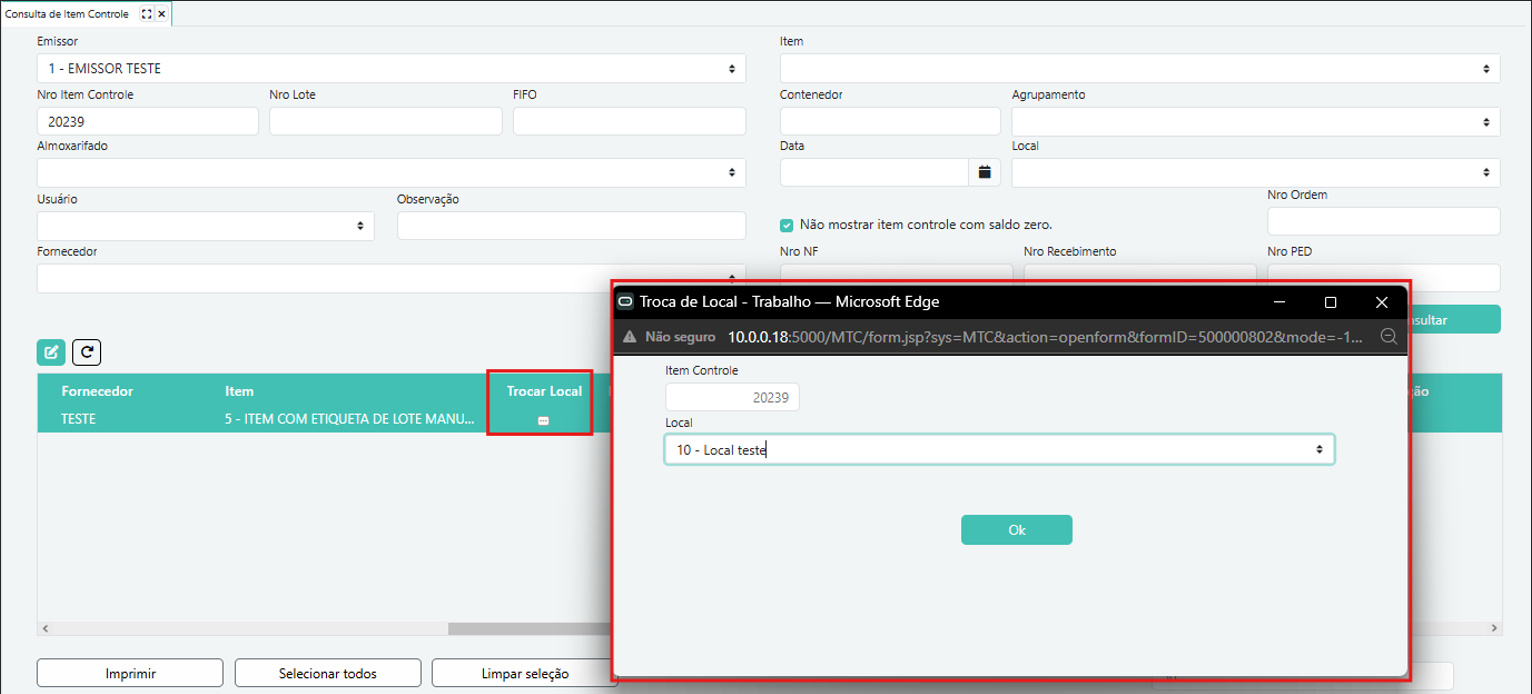Click the Nro Item Controle field
The image size is (1532, 694).
pyautogui.click(x=148, y=121)
